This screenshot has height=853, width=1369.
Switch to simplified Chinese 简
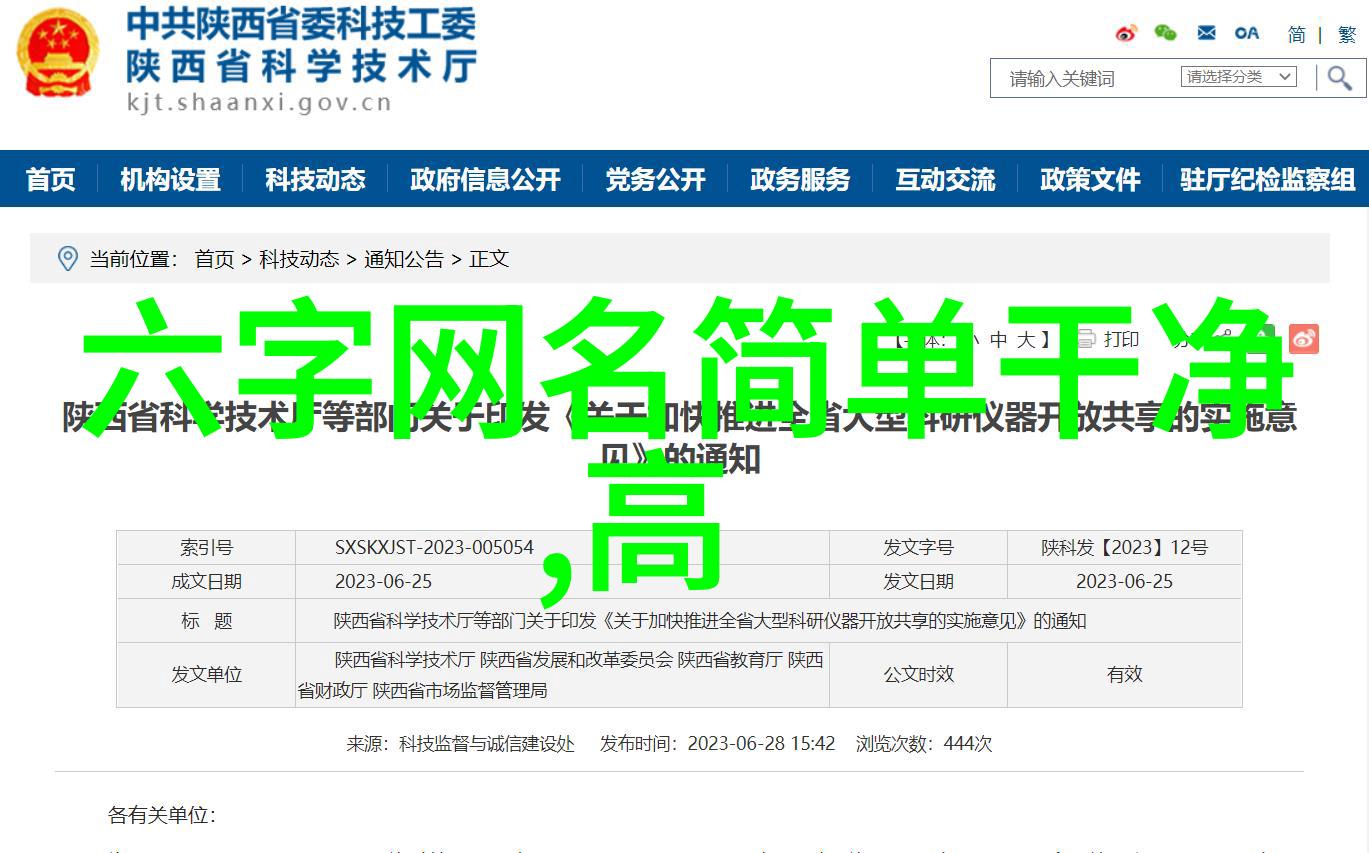coord(1296,34)
